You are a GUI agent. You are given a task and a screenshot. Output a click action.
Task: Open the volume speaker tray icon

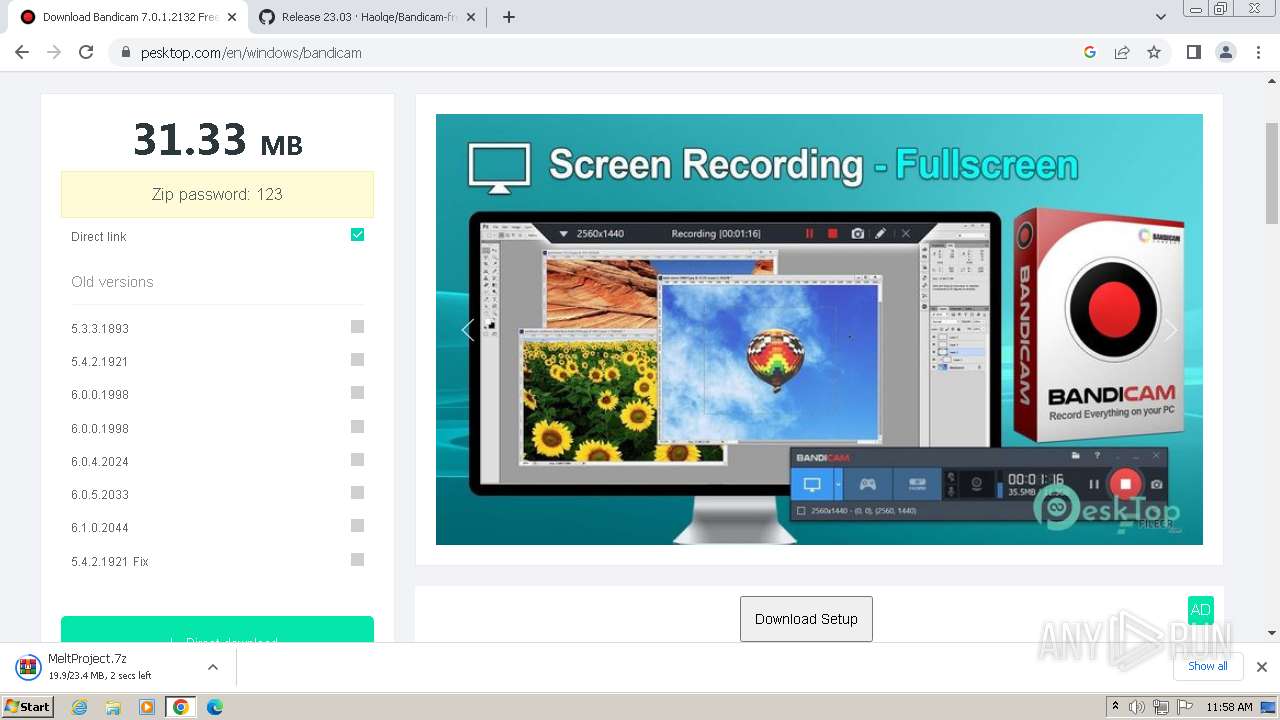coord(1137,707)
